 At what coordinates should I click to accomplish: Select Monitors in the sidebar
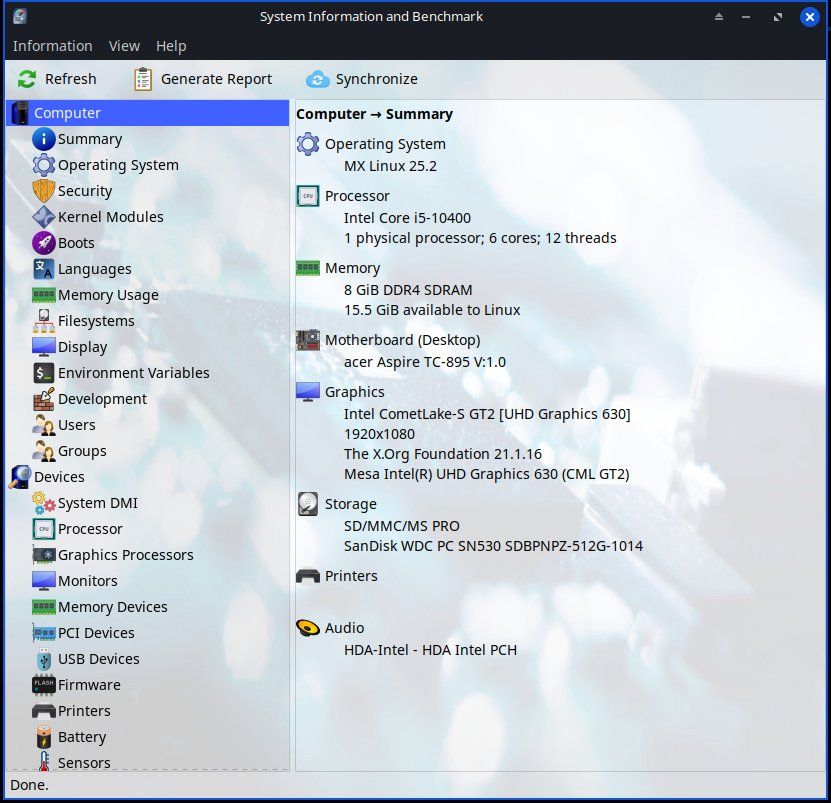[x=75, y=580]
